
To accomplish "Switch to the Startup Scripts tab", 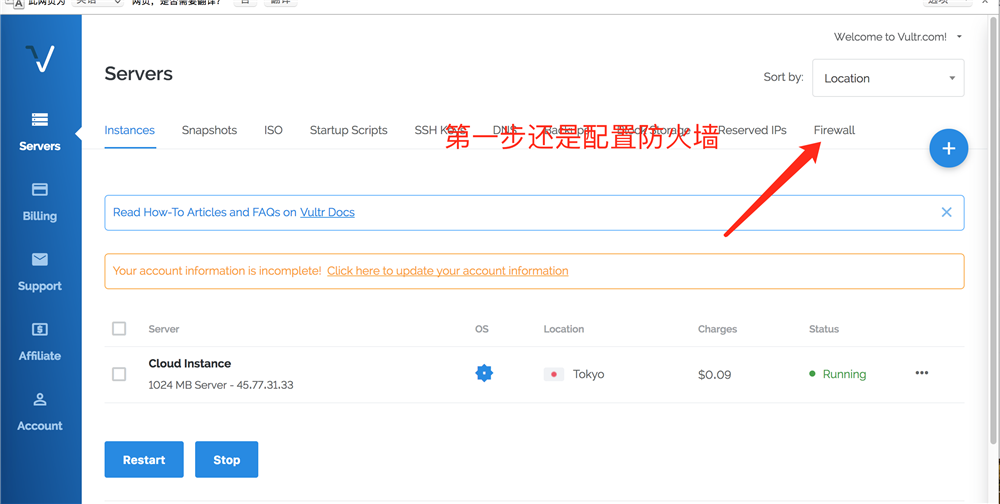I will tap(349, 130).
